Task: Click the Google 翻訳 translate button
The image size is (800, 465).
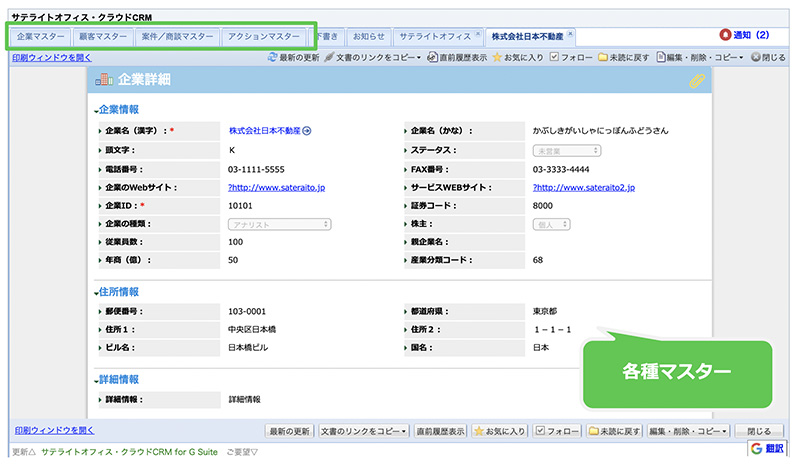Action: click(x=767, y=448)
